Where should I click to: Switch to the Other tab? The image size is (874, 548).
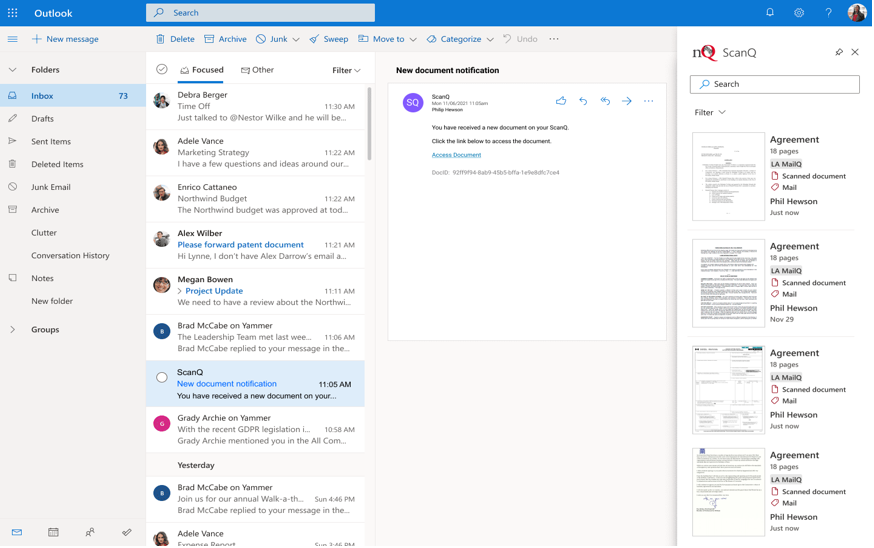click(x=258, y=70)
